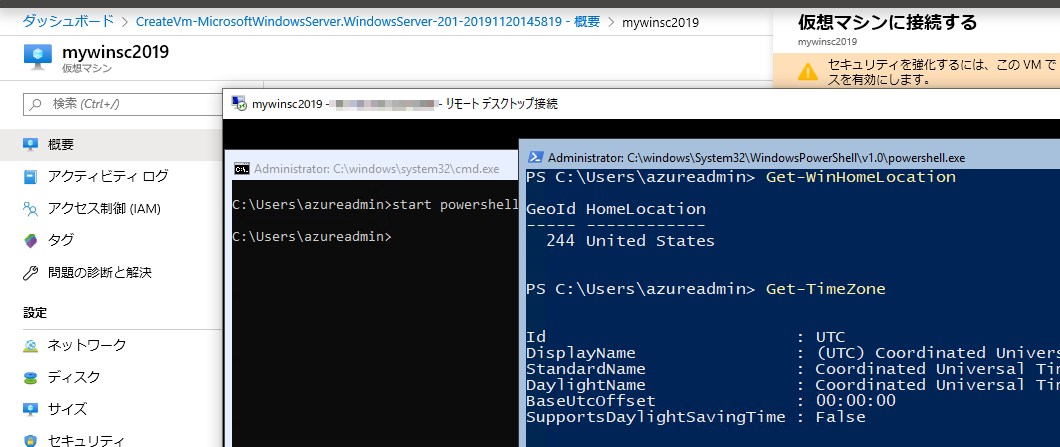
Task: Click the cmd.exe window title icon
Action: point(241,169)
